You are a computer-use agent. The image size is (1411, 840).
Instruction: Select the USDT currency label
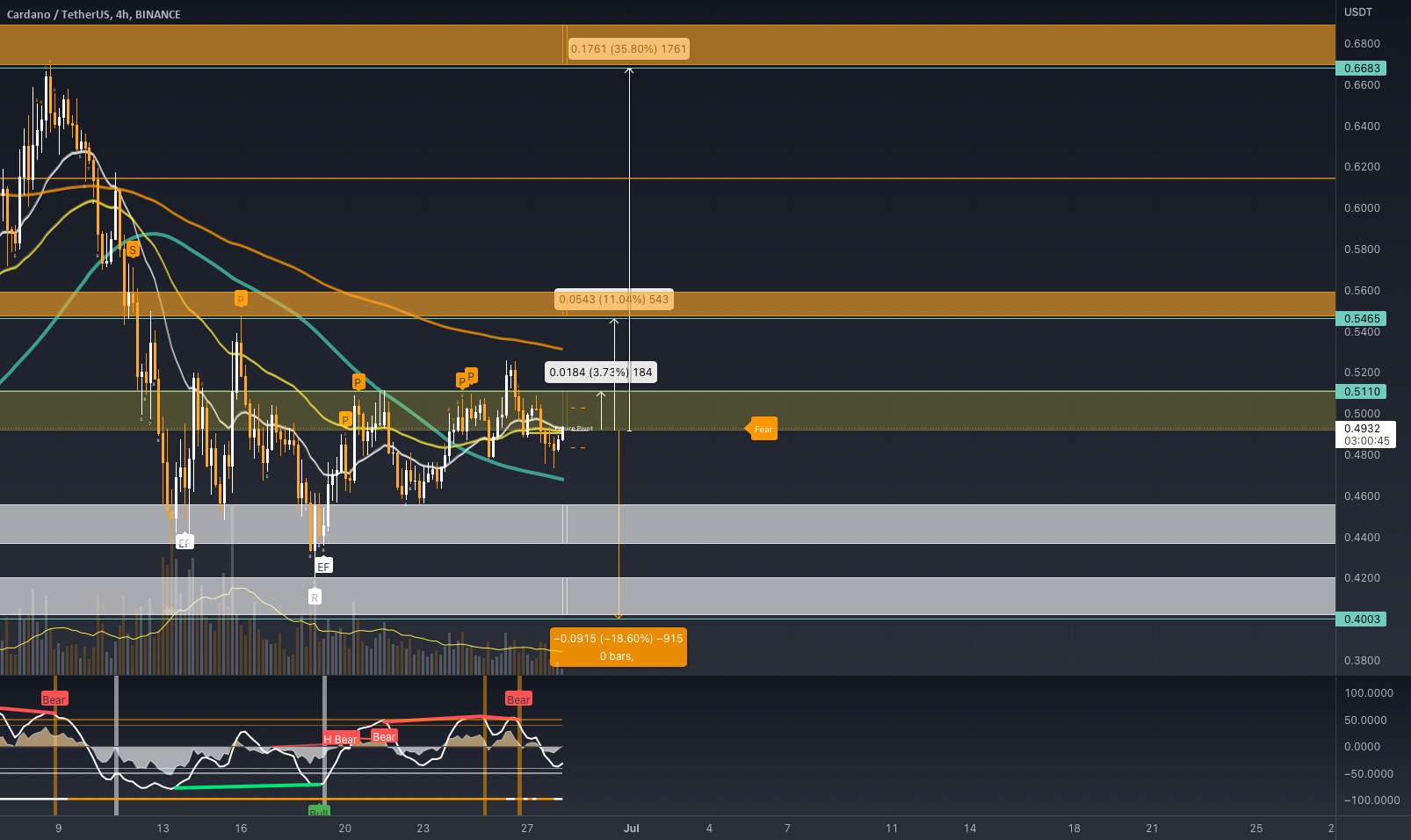click(x=1358, y=12)
